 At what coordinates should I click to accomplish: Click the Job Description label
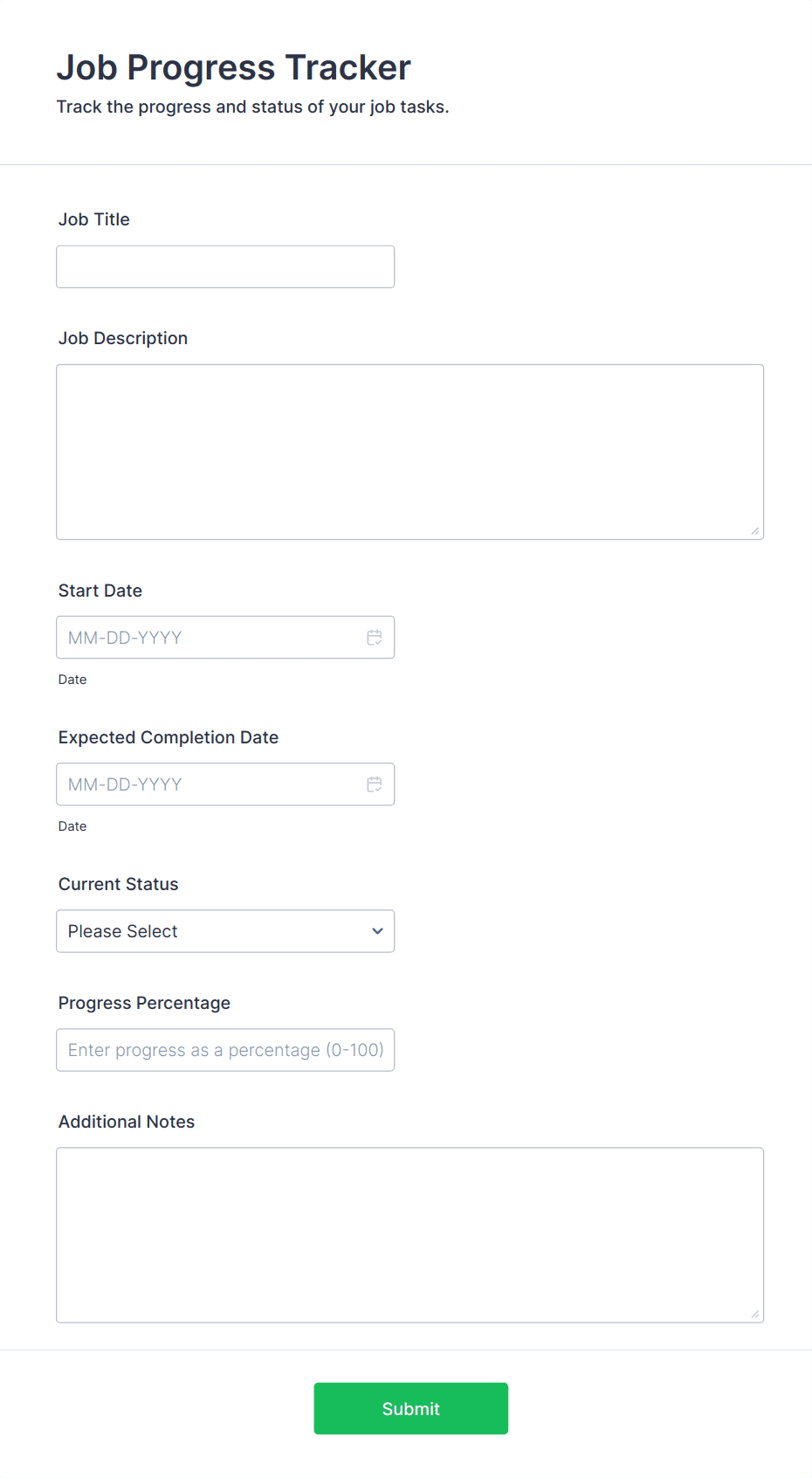123,338
